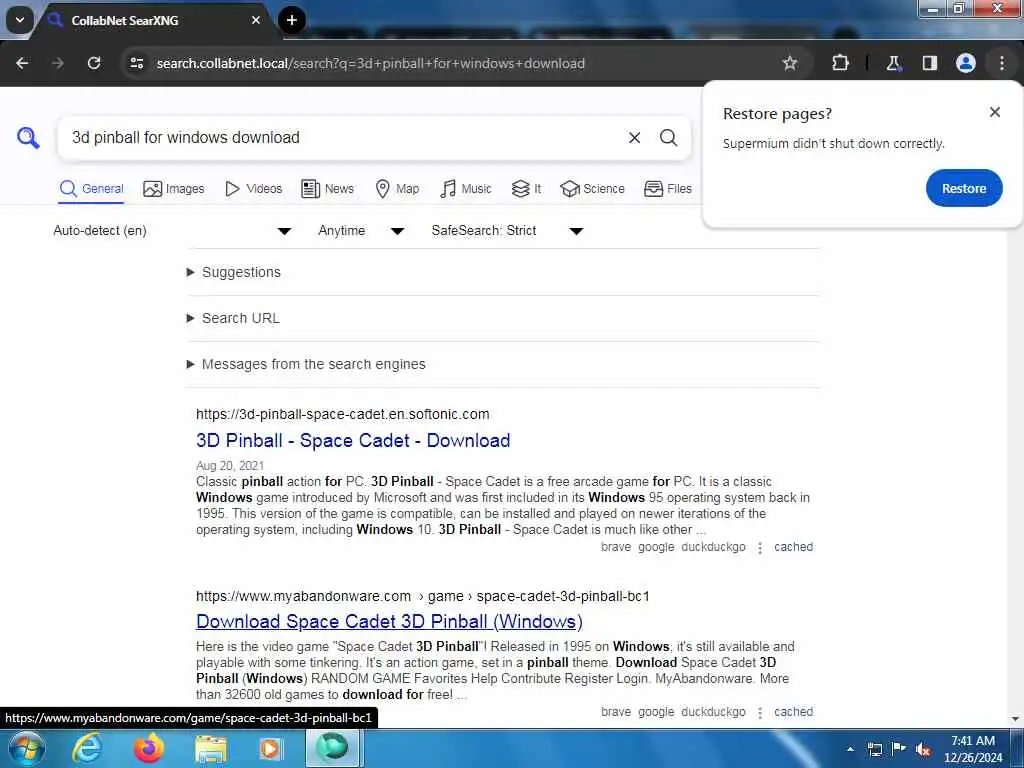
Task: Switch to the News tab
Action: [327, 189]
